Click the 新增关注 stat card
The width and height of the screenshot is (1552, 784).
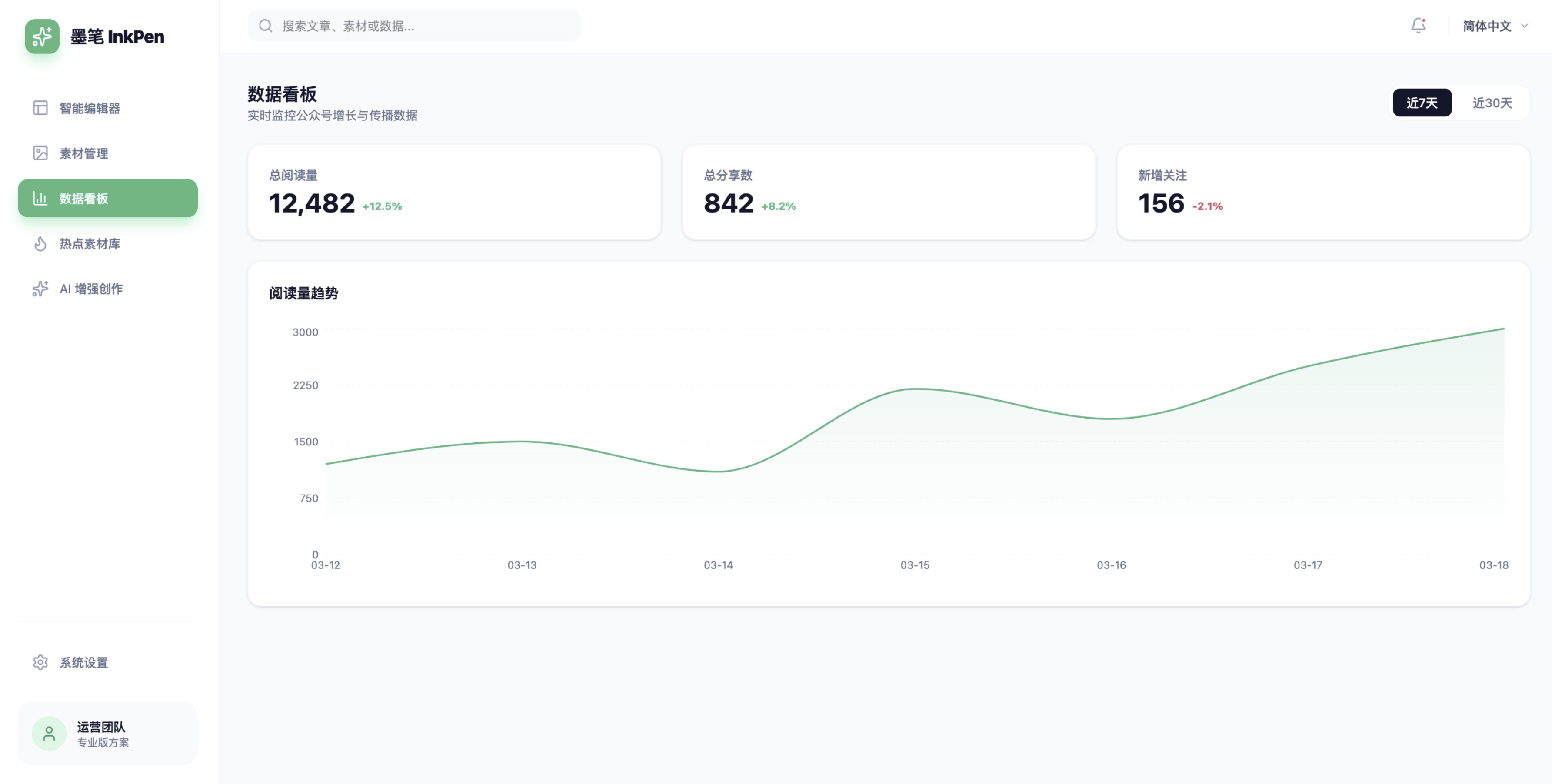(1322, 192)
